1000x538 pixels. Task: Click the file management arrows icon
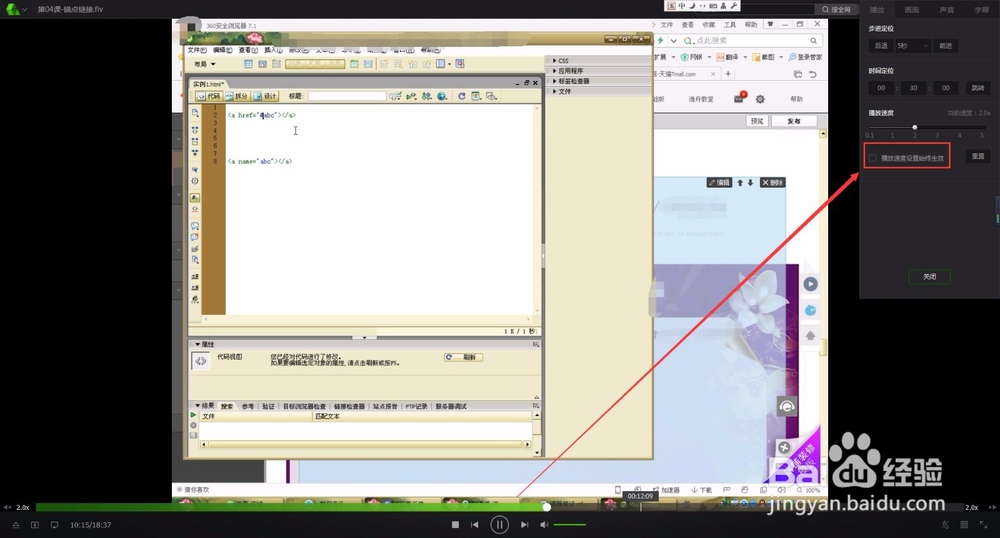pos(426,96)
